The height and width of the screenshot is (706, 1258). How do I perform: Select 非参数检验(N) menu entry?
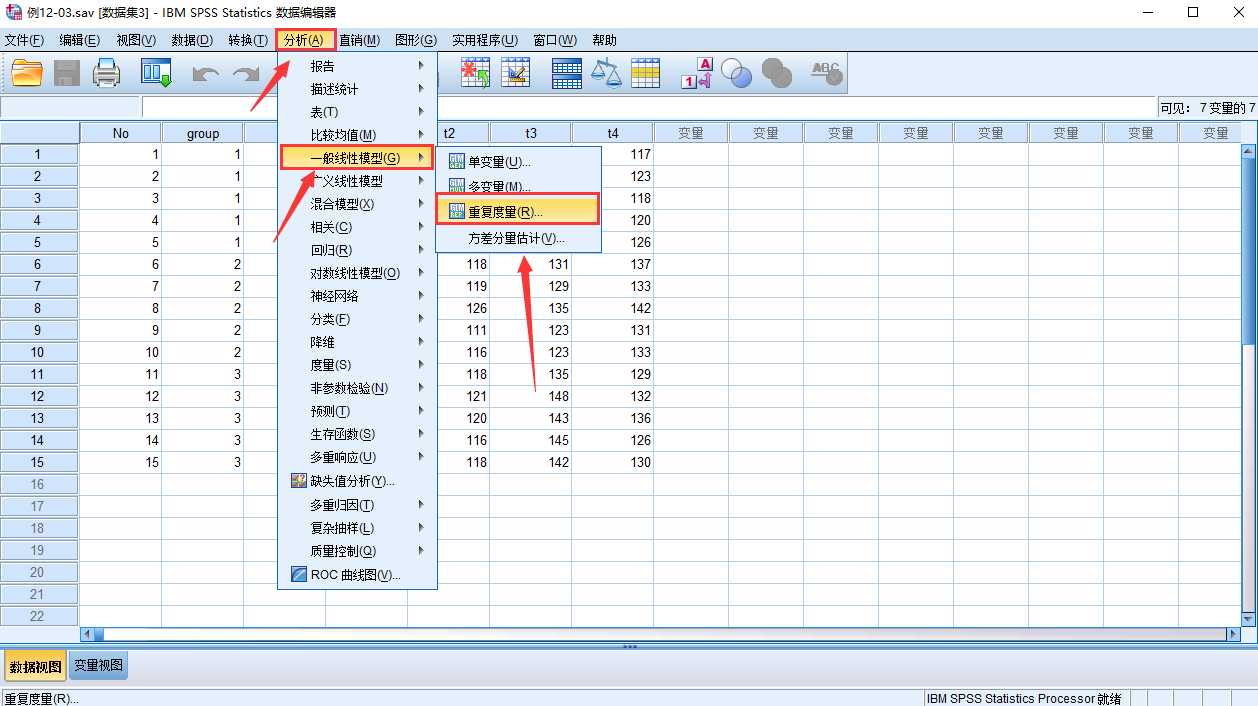coord(356,388)
